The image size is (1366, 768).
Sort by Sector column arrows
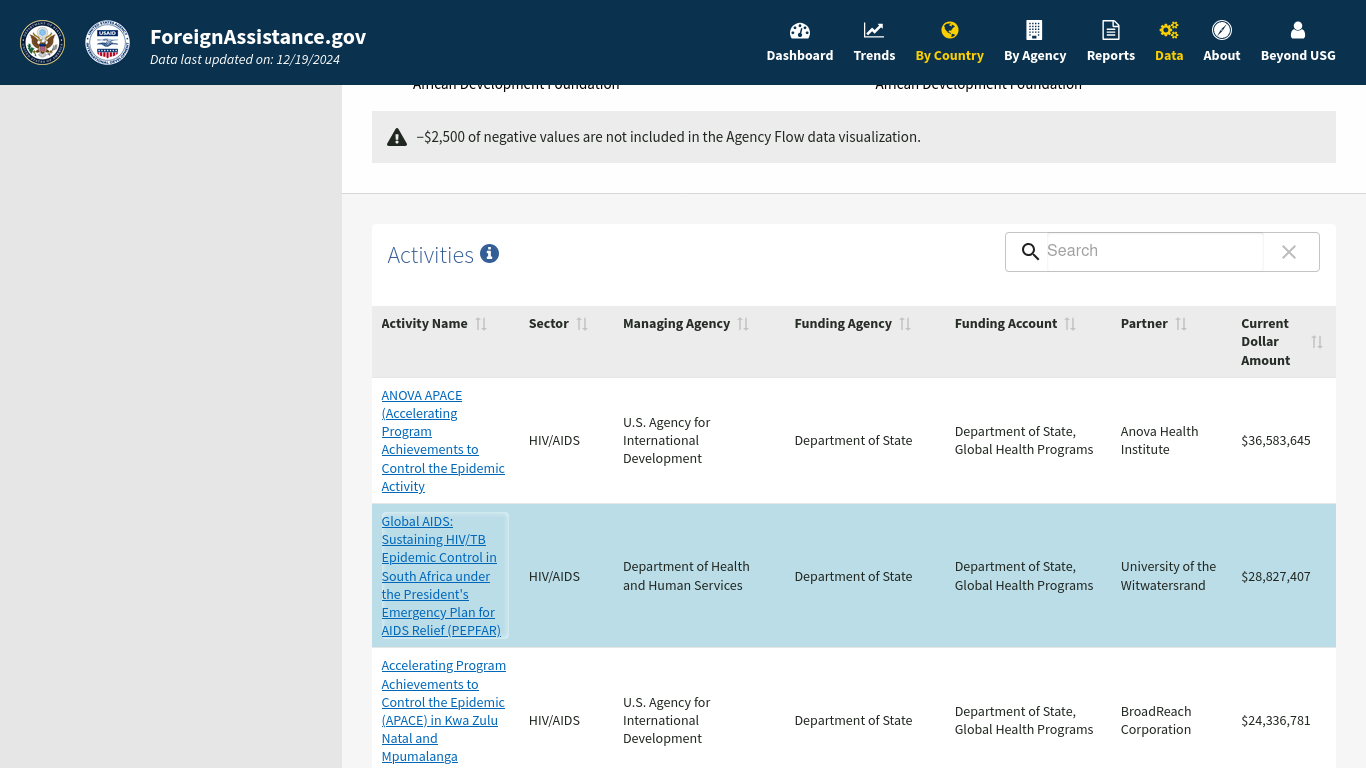[x=582, y=324]
